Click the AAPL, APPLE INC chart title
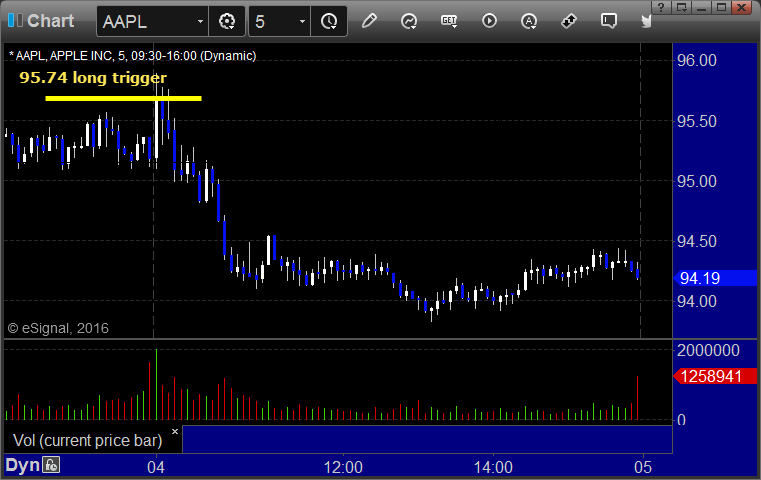Image resolution: width=761 pixels, height=480 pixels. [x=132, y=56]
